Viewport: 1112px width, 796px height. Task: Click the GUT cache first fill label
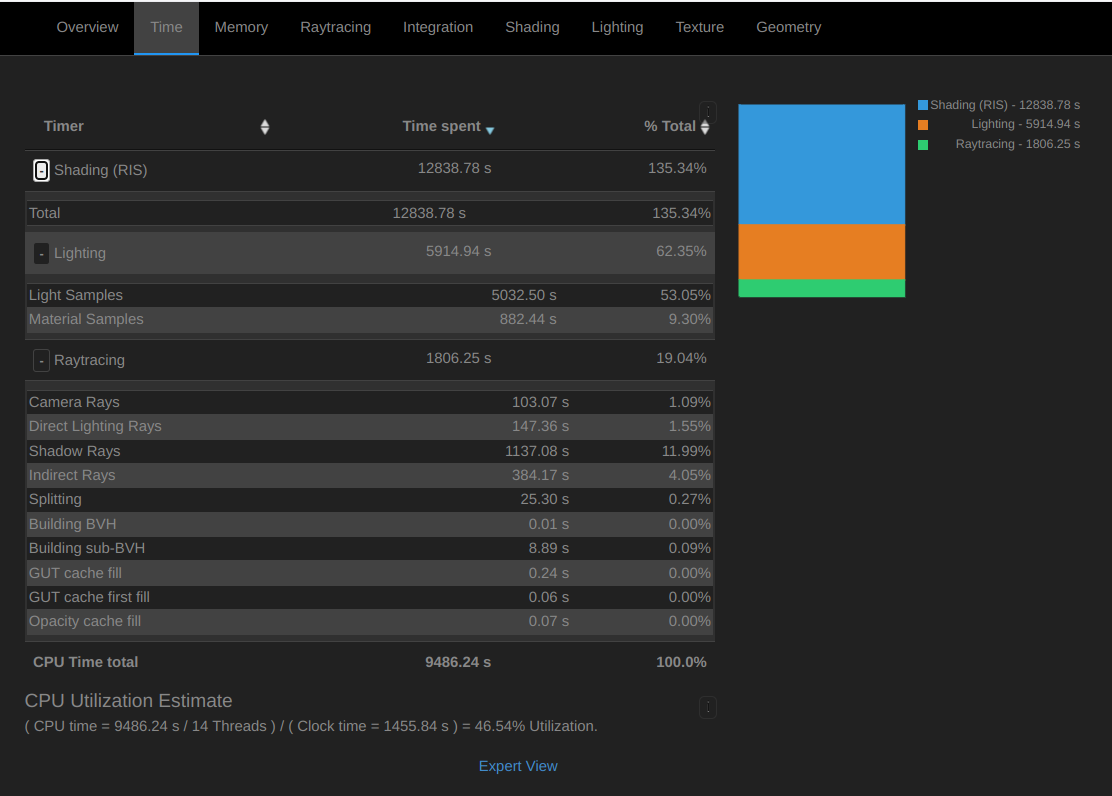coord(89,597)
